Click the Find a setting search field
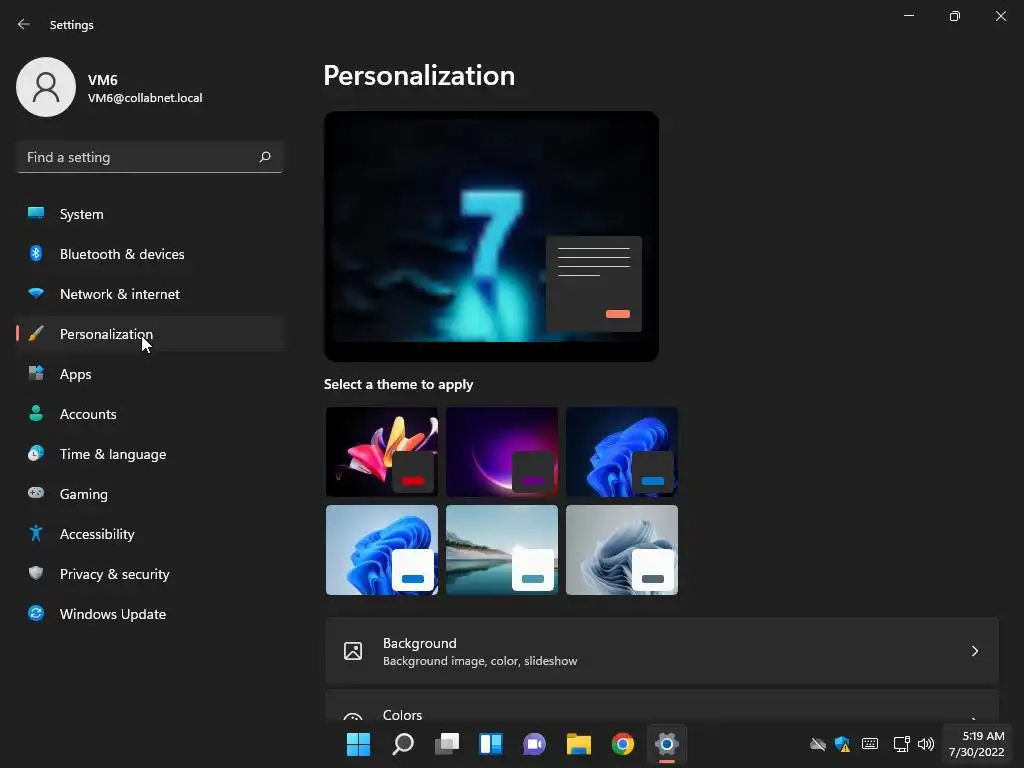The width and height of the screenshot is (1024, 768). click(150, 157)
